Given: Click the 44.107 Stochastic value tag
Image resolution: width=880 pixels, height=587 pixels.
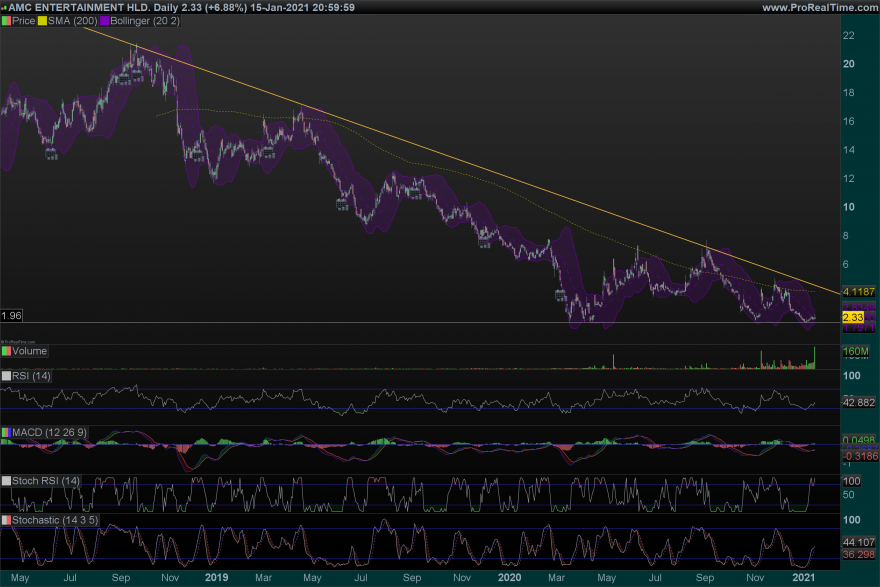Looking at the screenshot, I should 859,542.
